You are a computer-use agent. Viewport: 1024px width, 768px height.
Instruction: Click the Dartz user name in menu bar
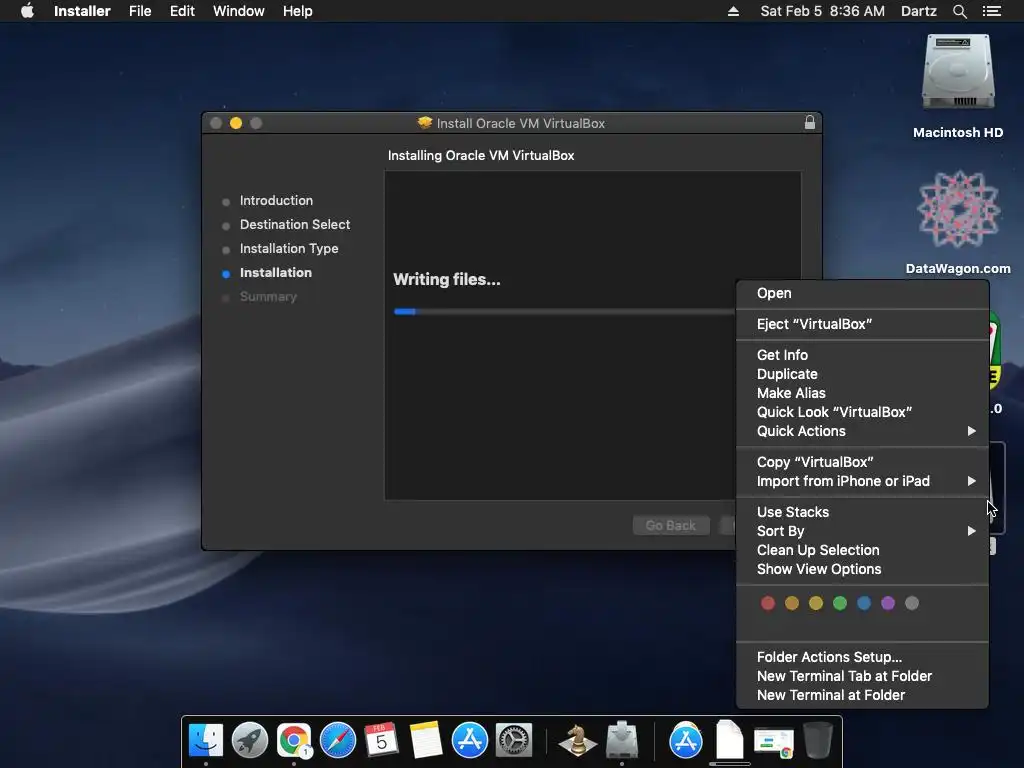pos(918,11)
